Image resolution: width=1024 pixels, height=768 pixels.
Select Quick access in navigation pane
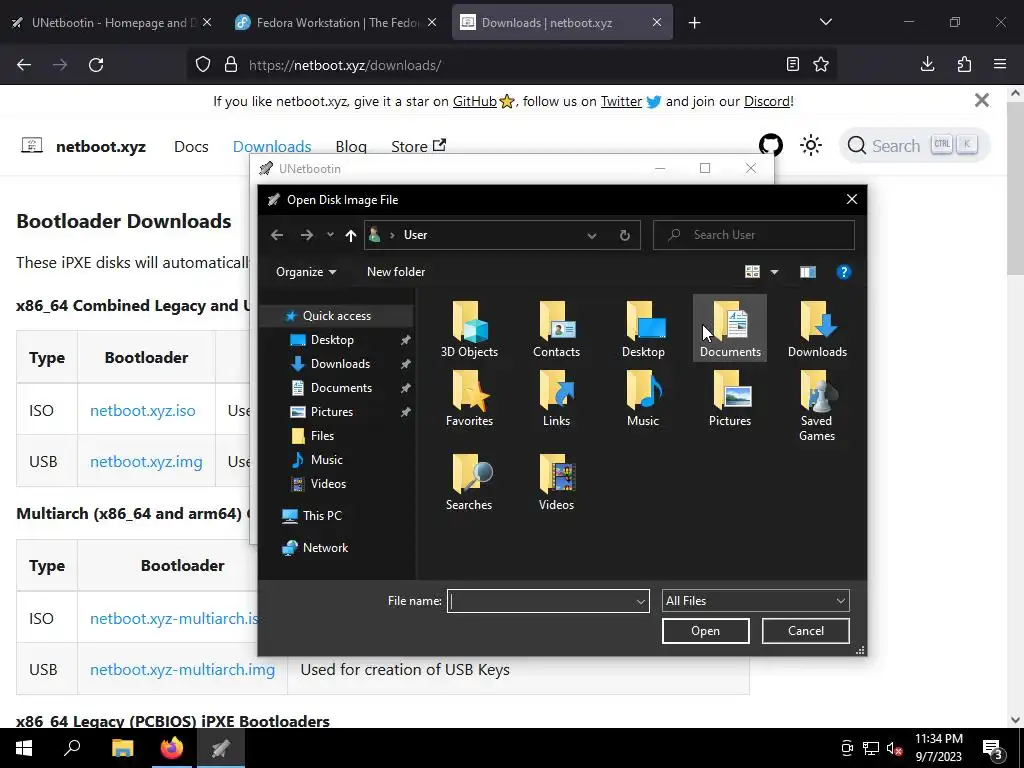tap(336, 315)
